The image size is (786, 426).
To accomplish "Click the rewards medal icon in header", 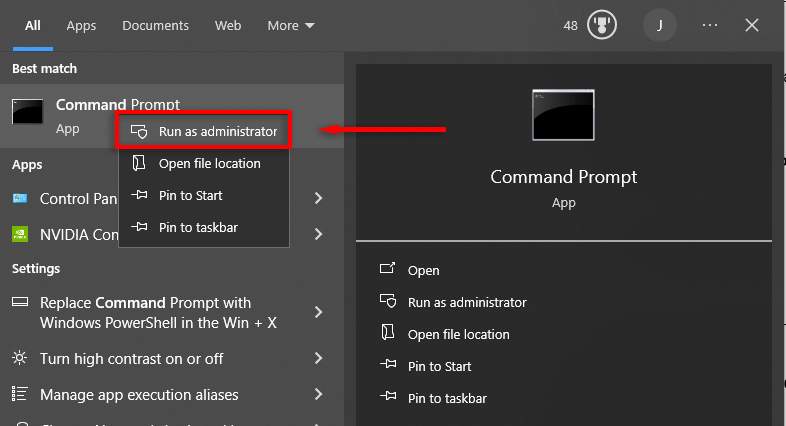I will tap(602, 25).
